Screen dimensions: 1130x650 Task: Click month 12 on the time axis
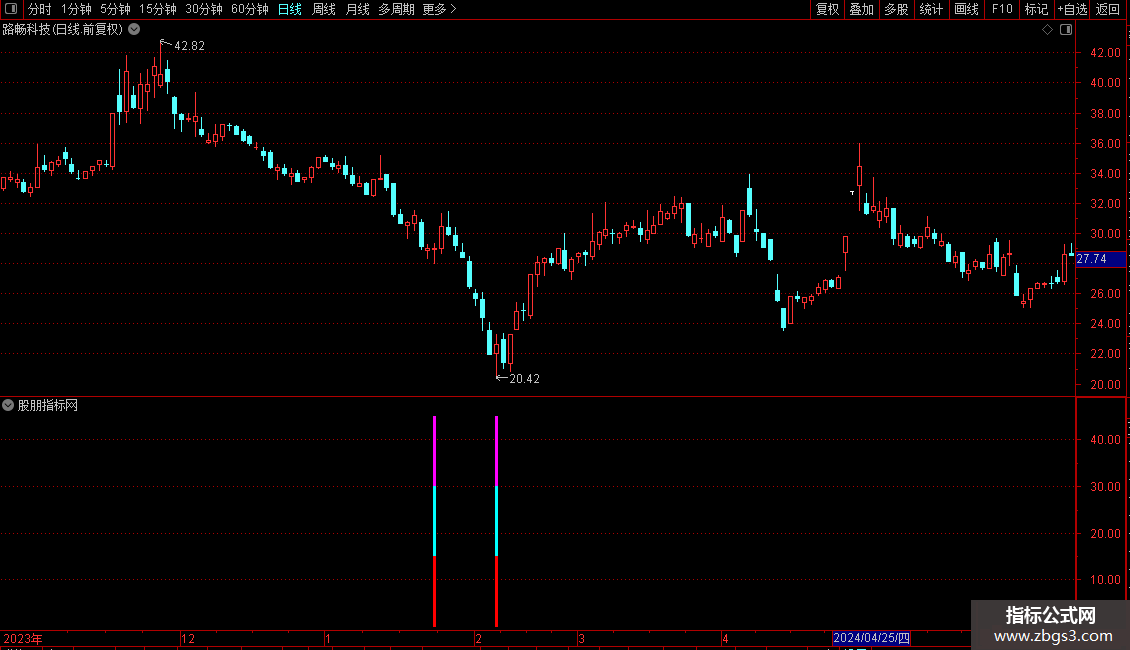click(x=188, y=638)
